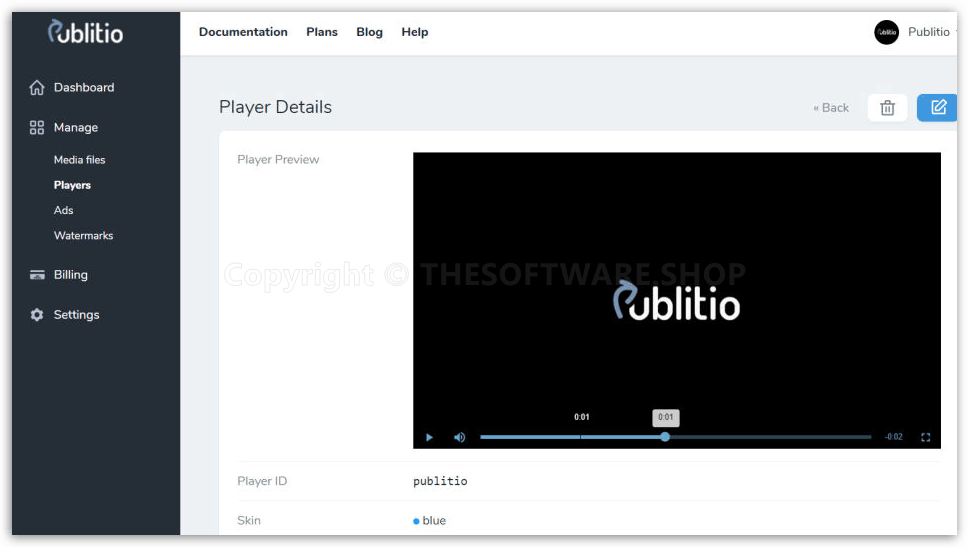Open the Watermarks sidebar item
The height and width of the screenshot is (547, 969).
point(83,235)
